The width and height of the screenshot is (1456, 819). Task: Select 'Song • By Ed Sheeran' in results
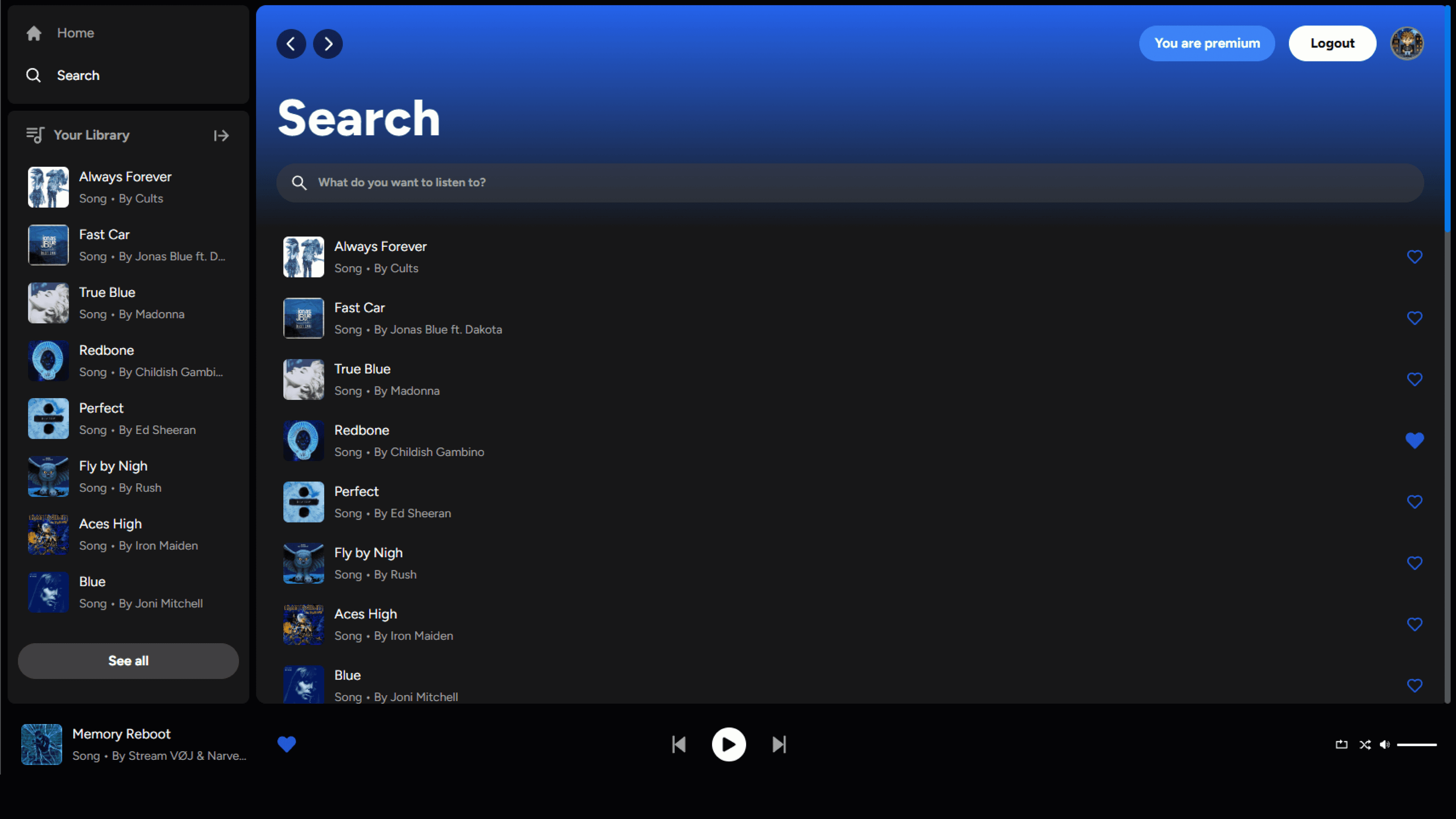(393, 513)
